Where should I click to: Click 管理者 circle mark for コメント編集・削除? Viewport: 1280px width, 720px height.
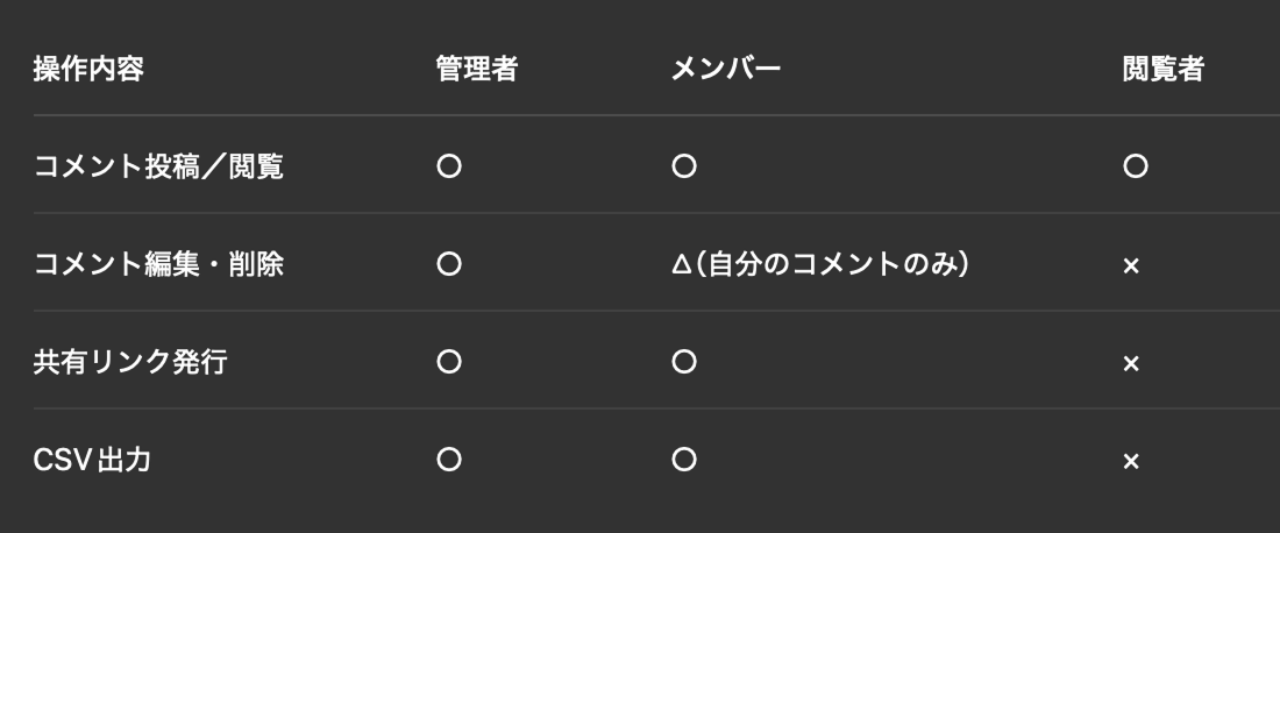coord(449,264)
